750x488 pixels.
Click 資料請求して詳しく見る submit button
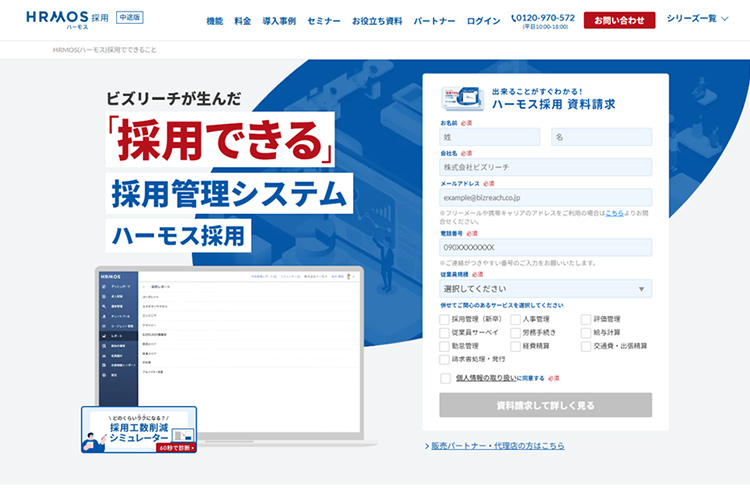point(546,405)
